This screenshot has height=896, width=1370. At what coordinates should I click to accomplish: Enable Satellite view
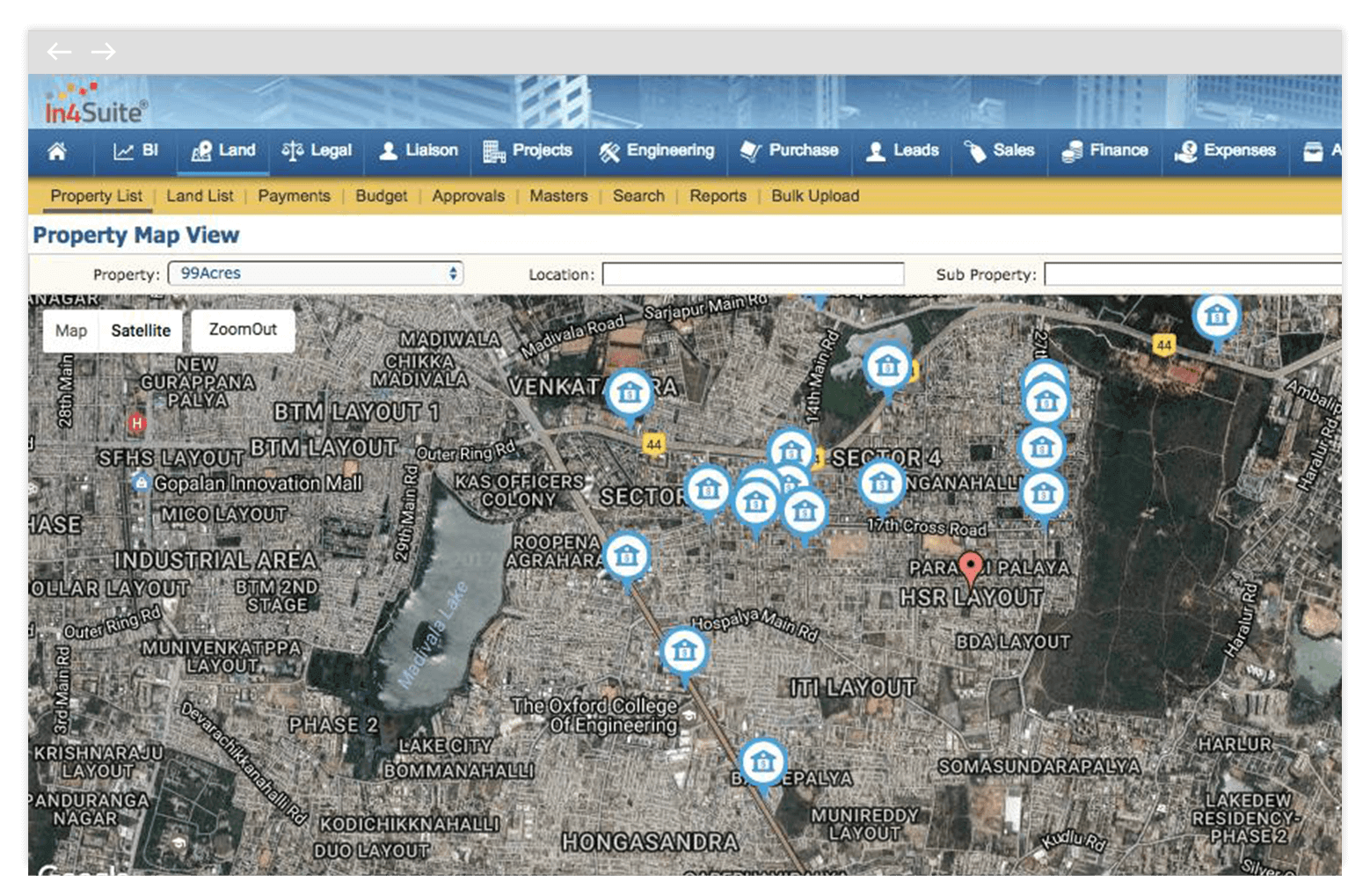(x=141, y=331)
